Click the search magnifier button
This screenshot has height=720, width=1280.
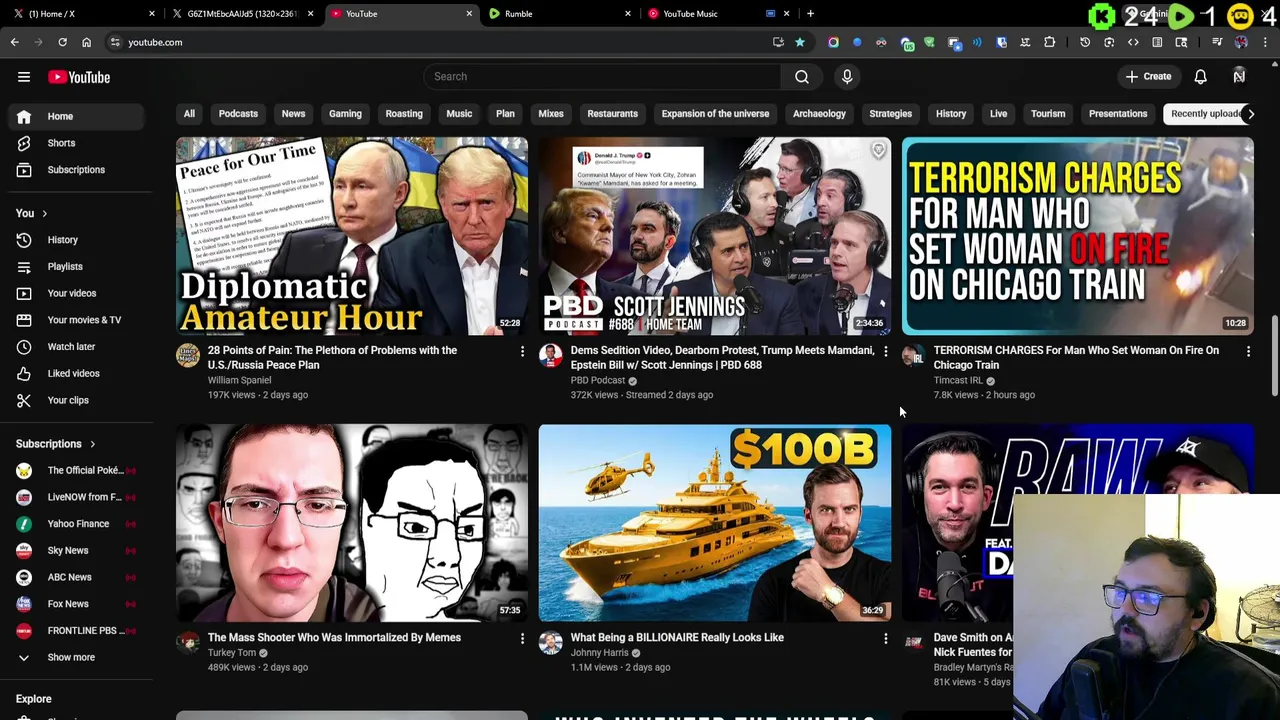pyautogui.click(x=802, y=76)
